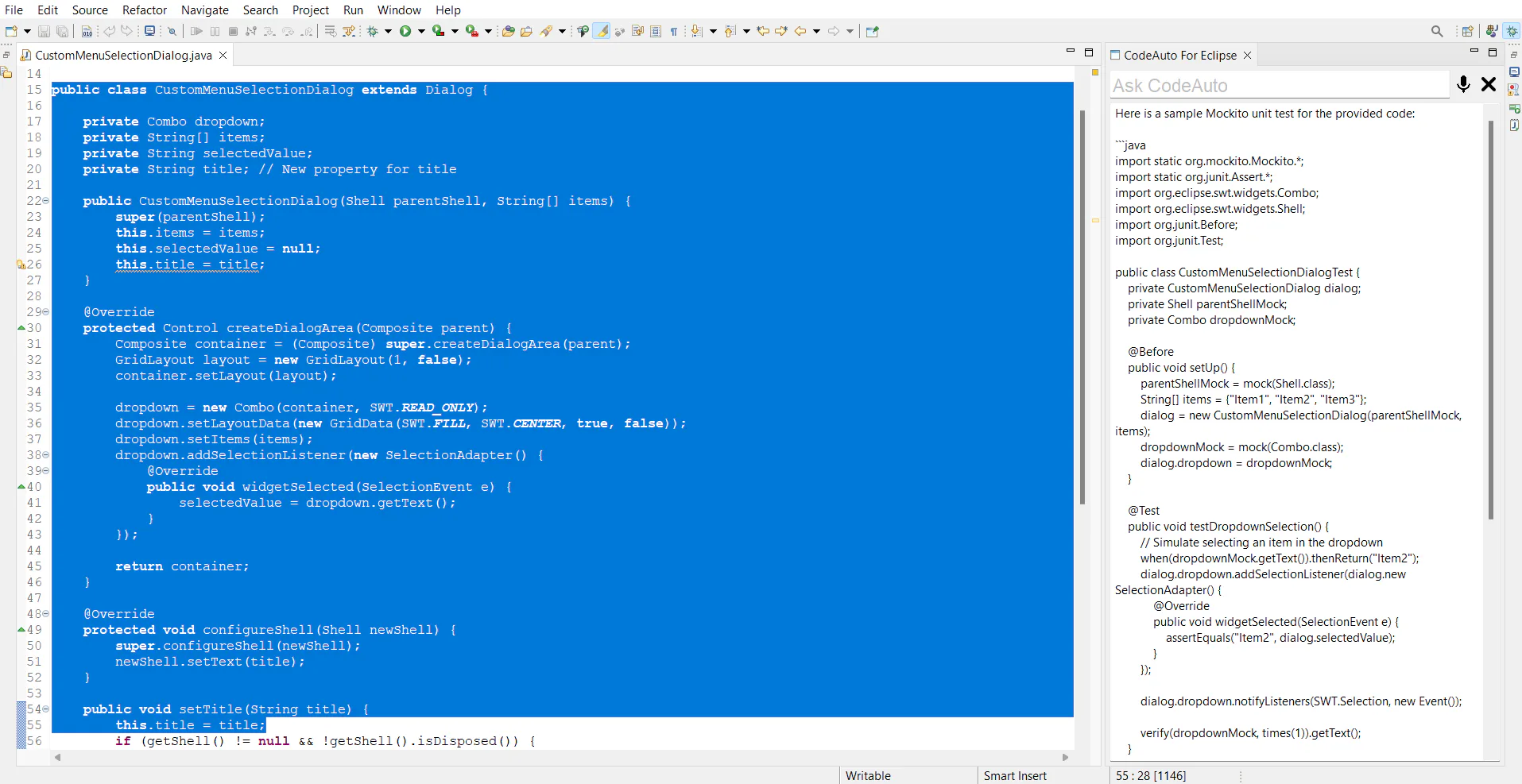Click the editor horizontal scrollbar right arrow

point(1065,757)
